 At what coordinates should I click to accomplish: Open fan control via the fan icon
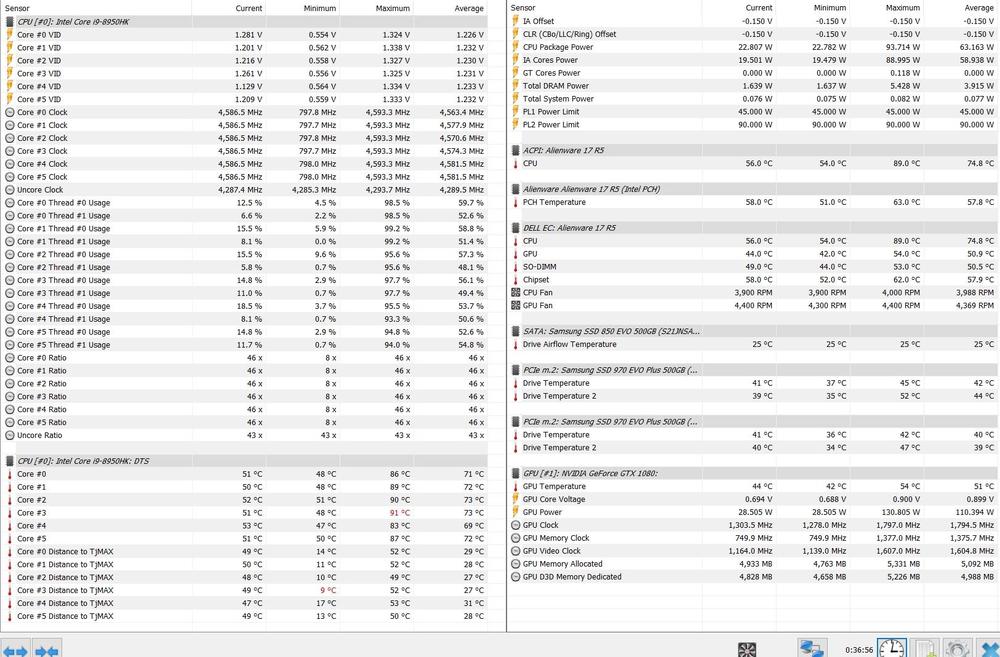click(746, 649)
